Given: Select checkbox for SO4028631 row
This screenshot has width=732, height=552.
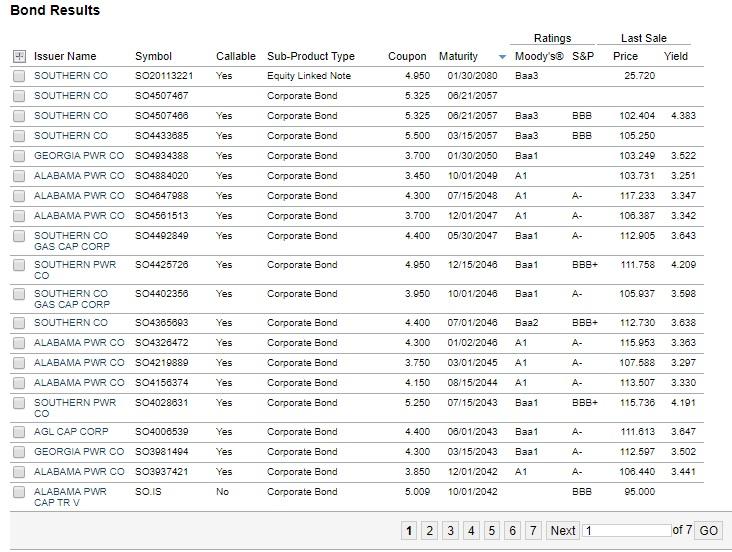Looking at the screenshot, I should [19, 403].
